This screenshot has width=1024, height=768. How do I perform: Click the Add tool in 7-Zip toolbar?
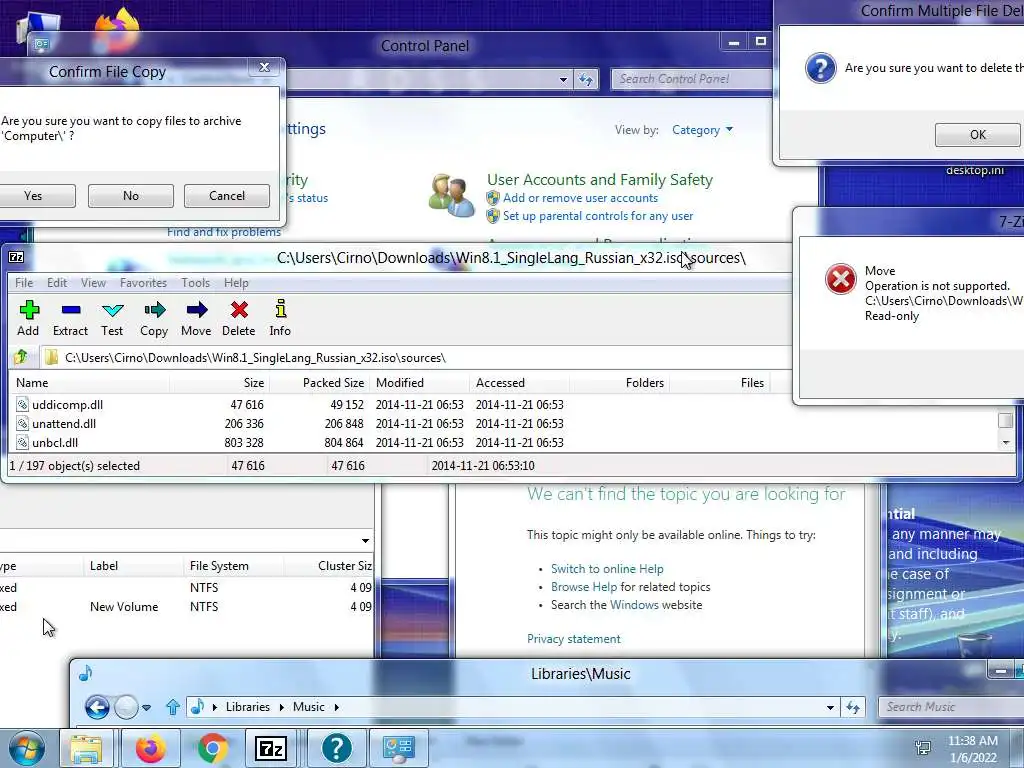click(28, 318)
